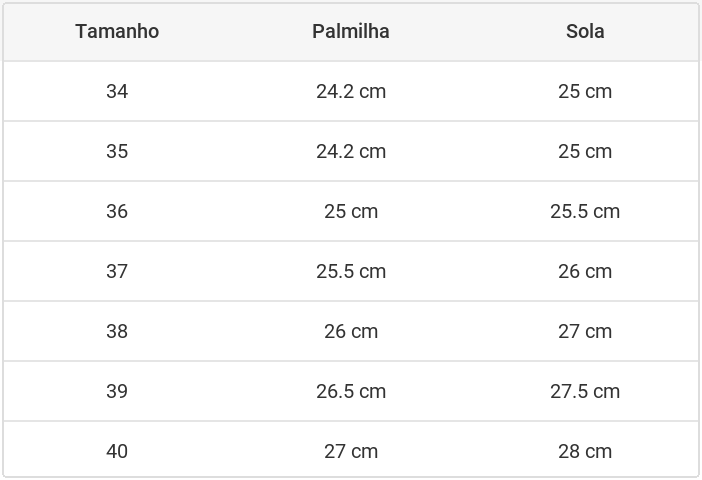Select size 34 cell
This screenshot has width=702, height=480.
[117, 91]
